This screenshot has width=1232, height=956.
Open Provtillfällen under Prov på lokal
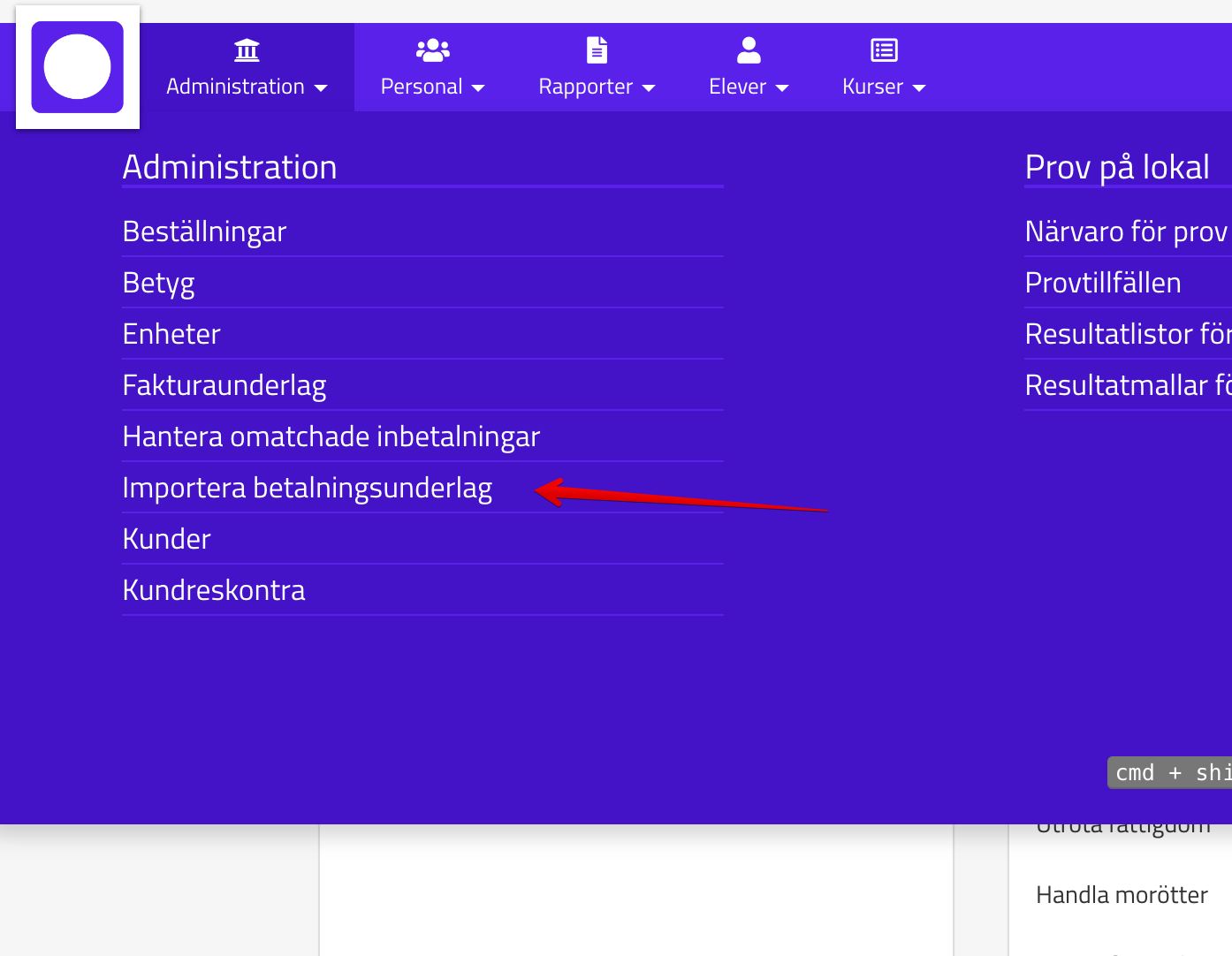click(1102, 283)
